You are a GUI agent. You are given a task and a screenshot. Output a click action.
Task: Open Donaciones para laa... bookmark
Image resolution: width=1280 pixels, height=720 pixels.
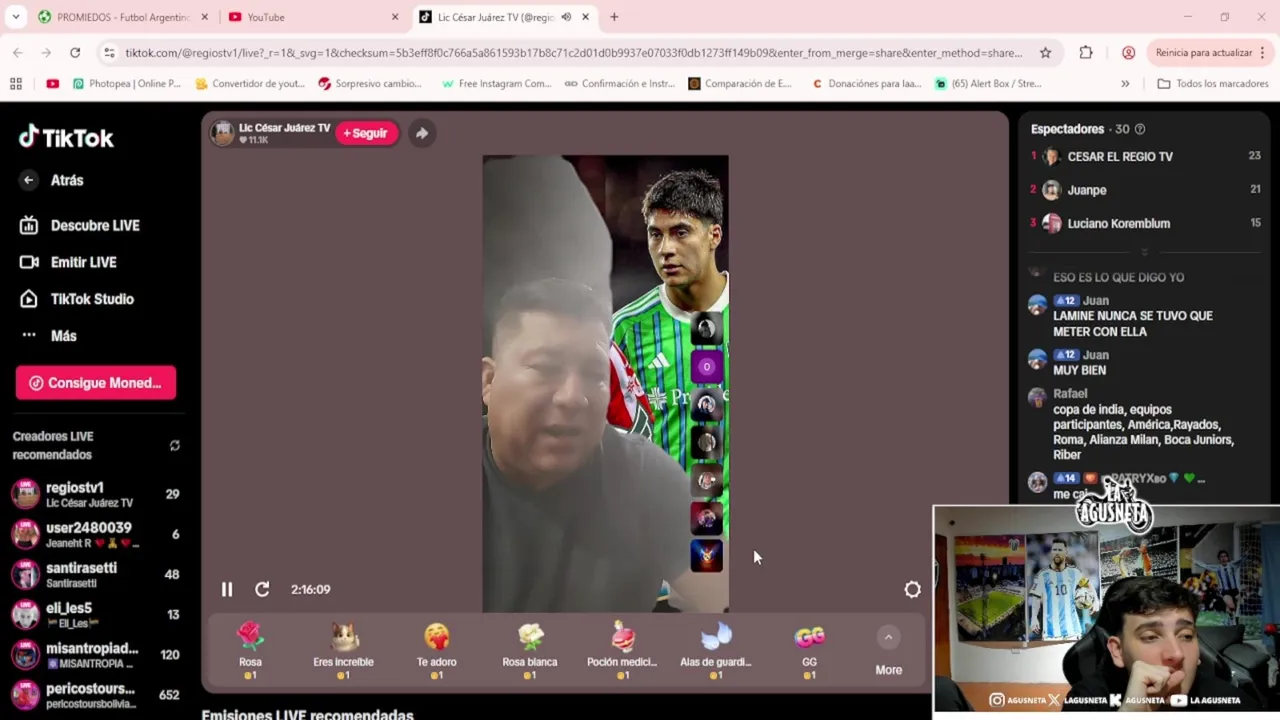point(867,84)
